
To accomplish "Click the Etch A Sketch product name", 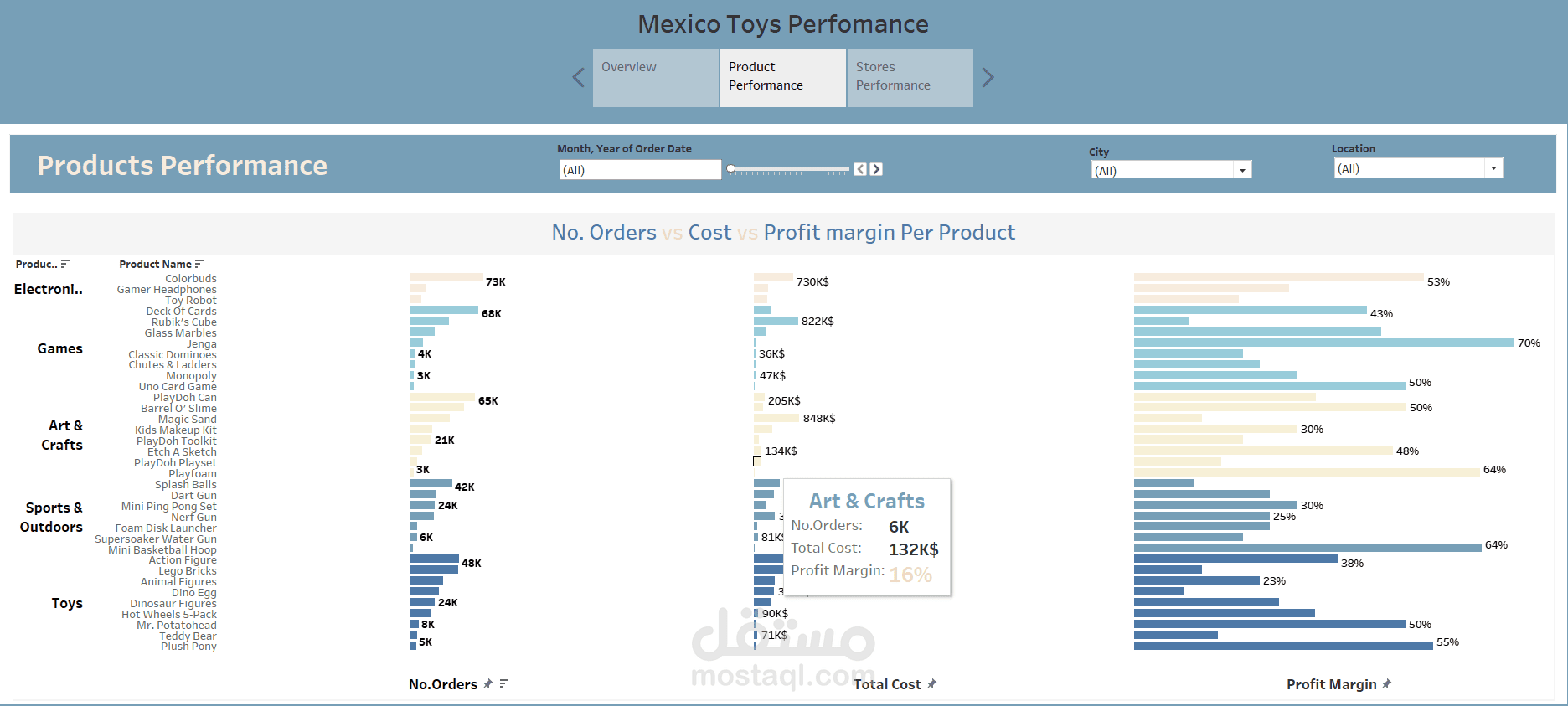I will pos(183,452).
